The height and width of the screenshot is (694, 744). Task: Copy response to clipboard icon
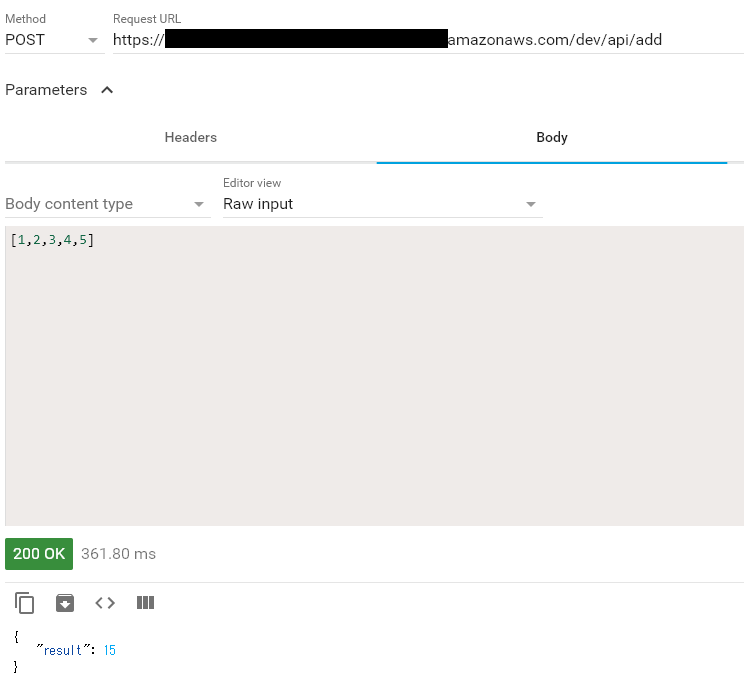point(25,603)
